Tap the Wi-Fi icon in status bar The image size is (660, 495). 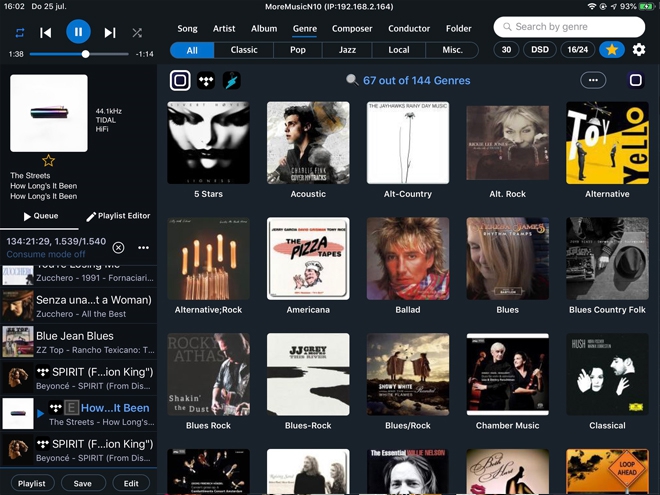tap(591, 6)
